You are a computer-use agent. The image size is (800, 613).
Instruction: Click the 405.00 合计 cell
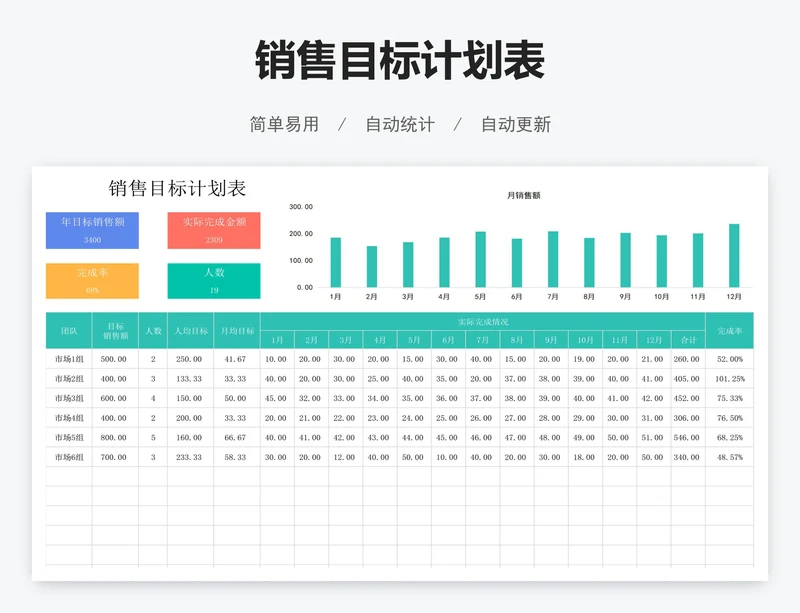click(x=687, y=379)
